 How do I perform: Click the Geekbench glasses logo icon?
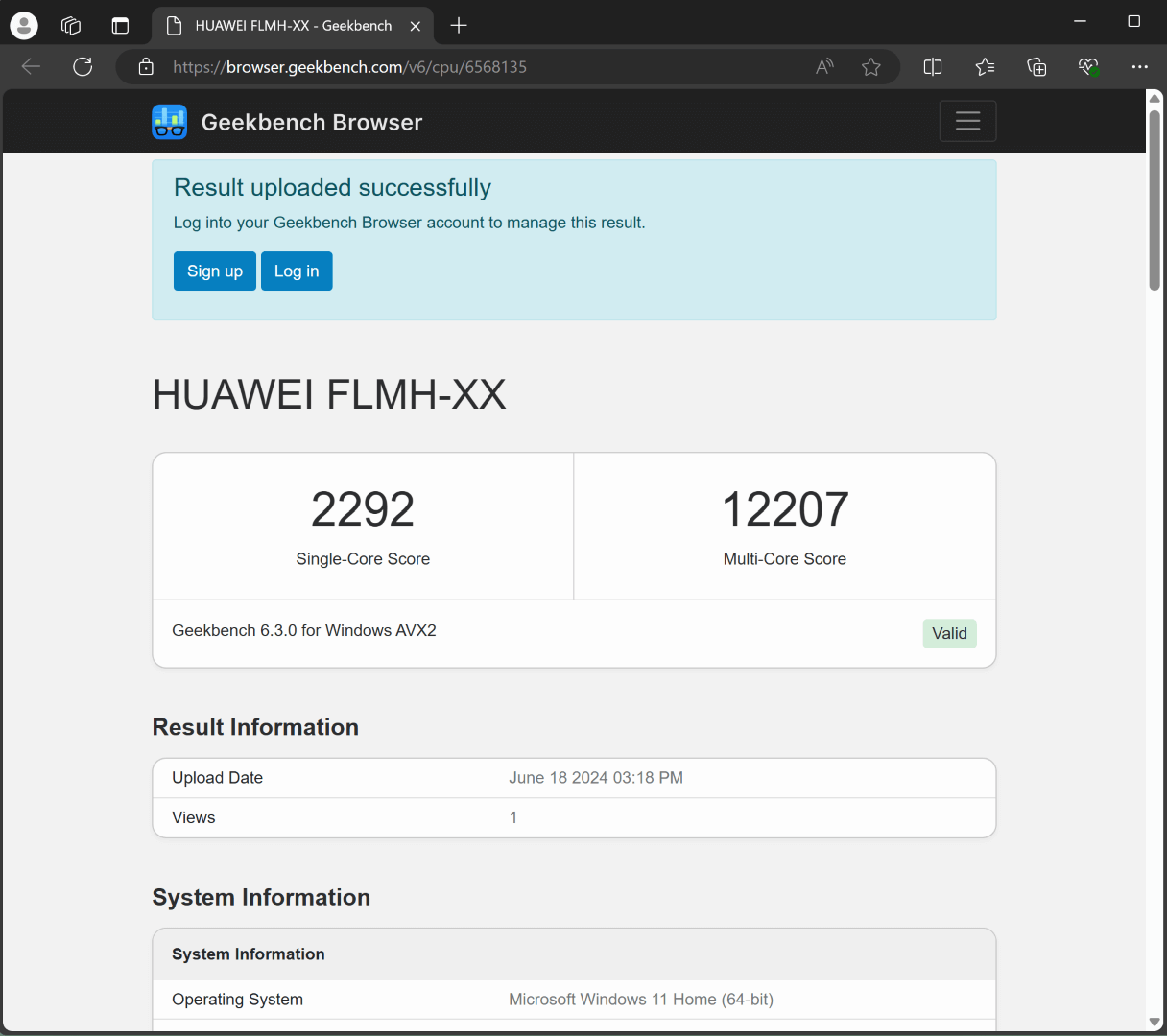coord(170,122)
